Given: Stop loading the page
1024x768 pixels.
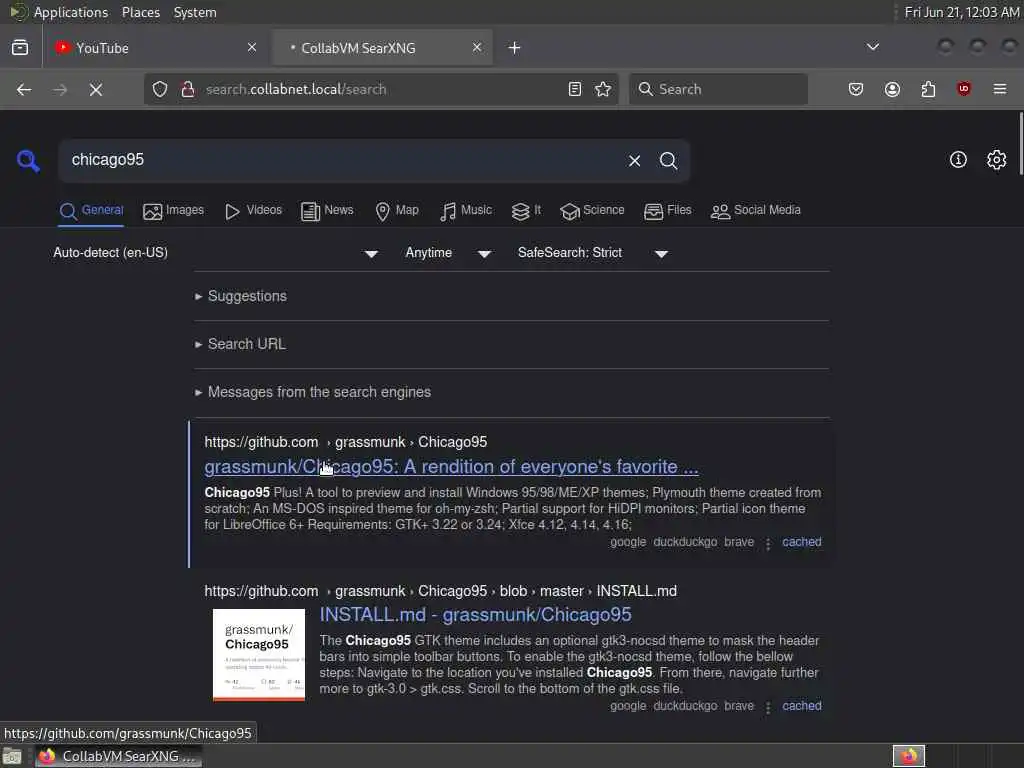Looking at the screenshot, I should click(x=96, y=89).
